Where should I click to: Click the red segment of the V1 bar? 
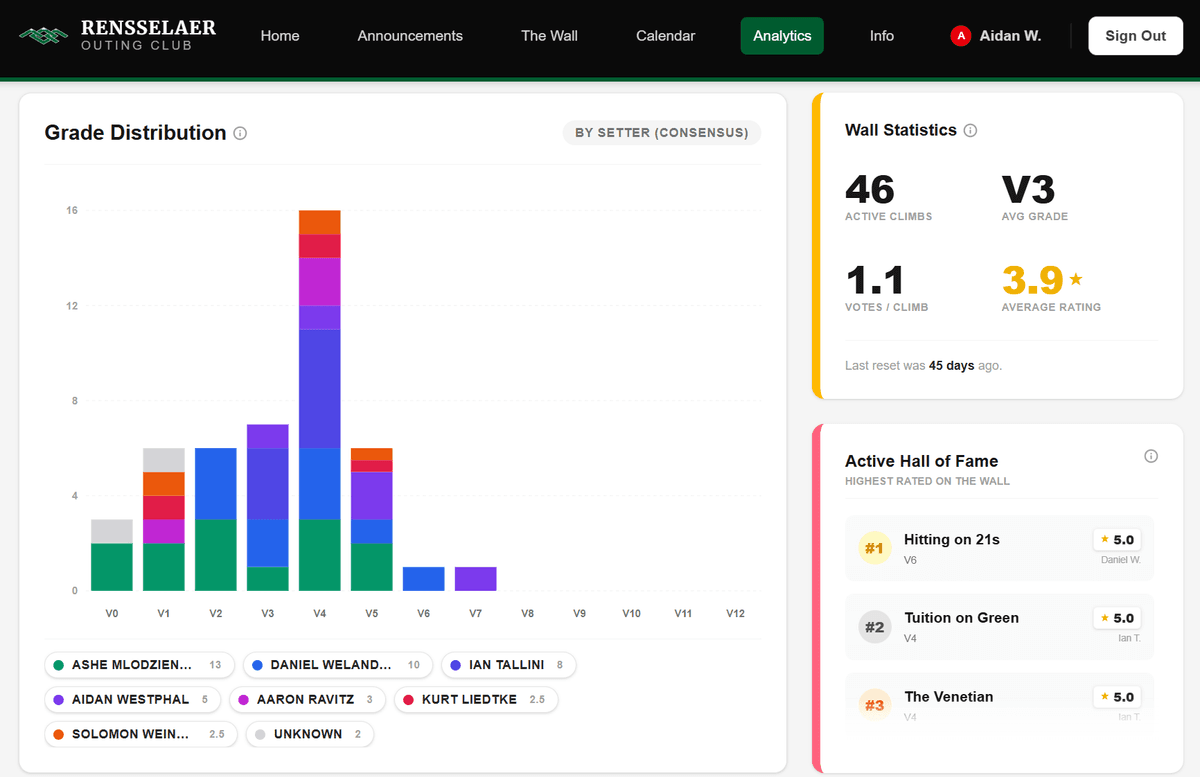(164, 507)
